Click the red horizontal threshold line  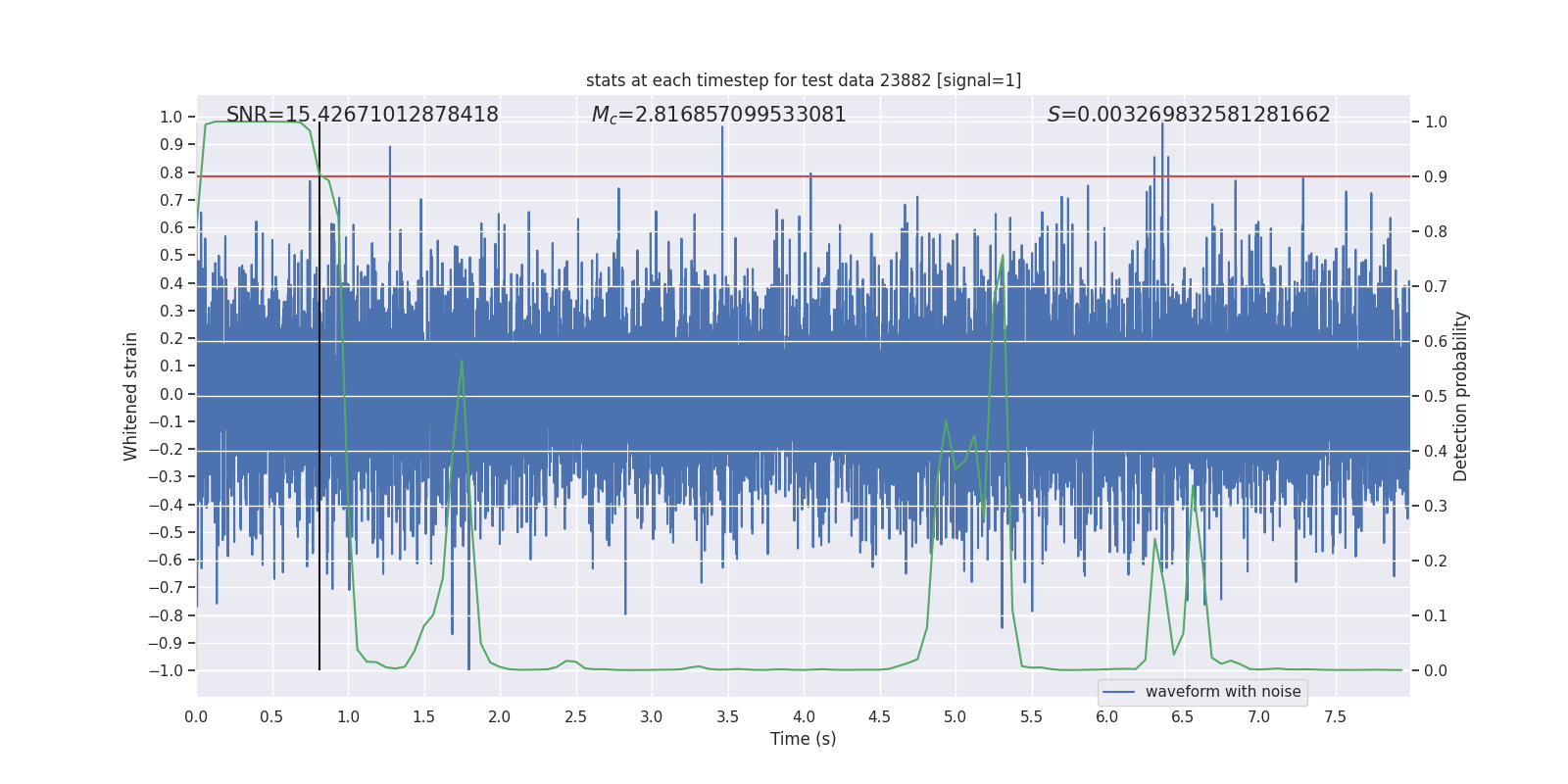(804, 176)
